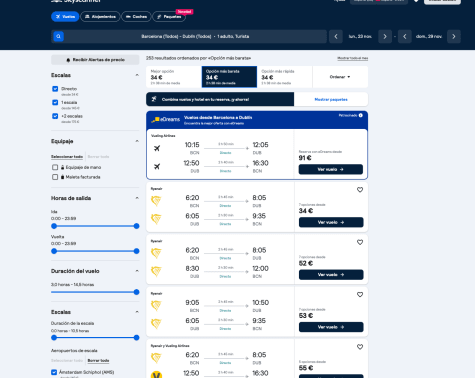Screen dimensions: 475x378
Task: Go to previous departure date arrow
Action: point(336,36)
